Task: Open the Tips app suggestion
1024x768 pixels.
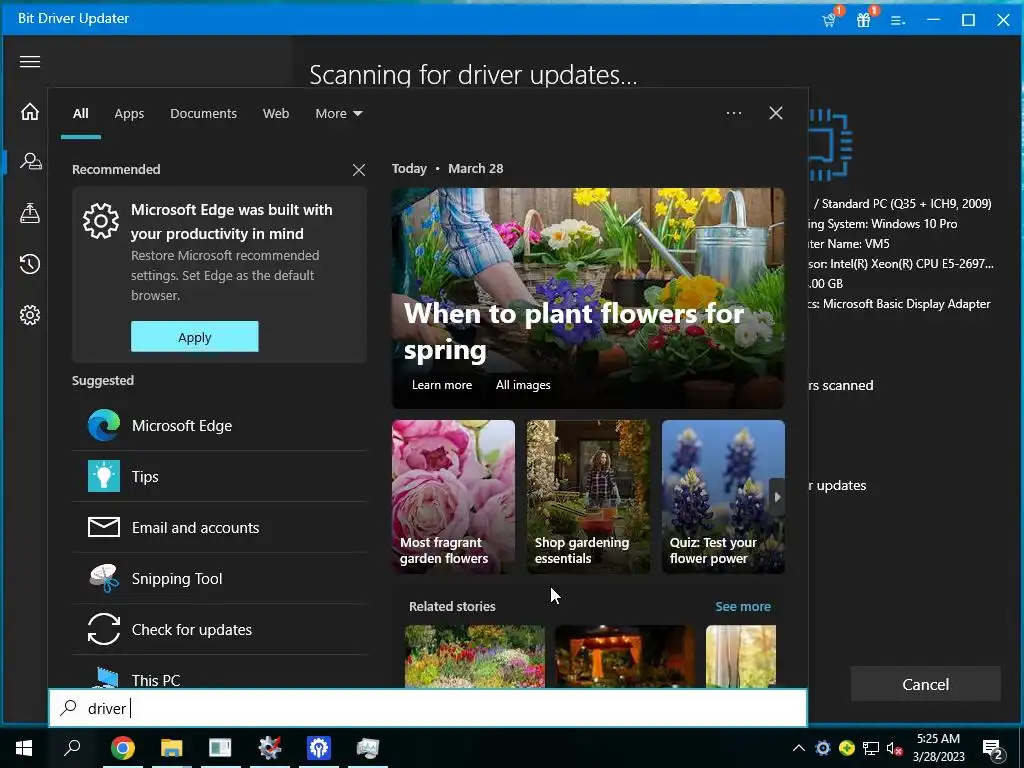Action: point(220,477)
